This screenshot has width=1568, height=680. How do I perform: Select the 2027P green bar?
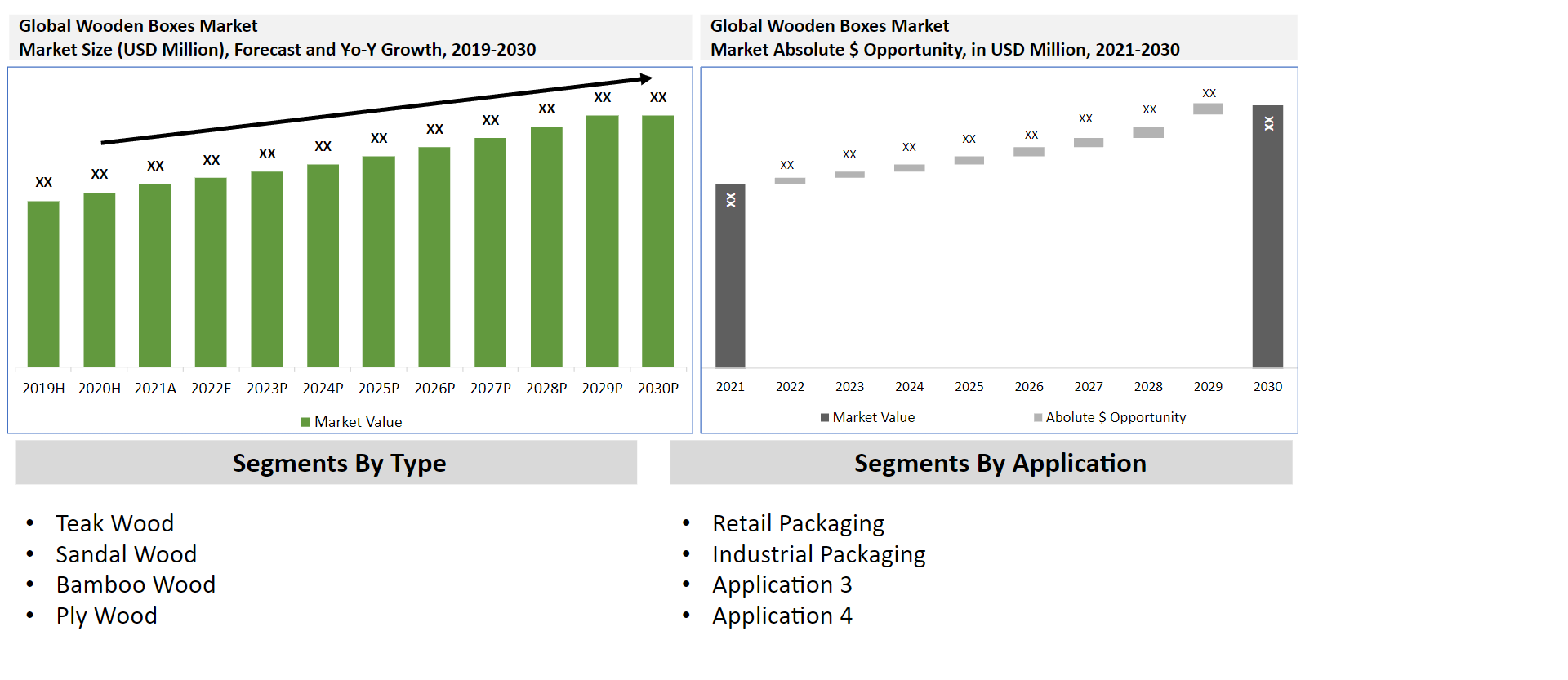490,252
